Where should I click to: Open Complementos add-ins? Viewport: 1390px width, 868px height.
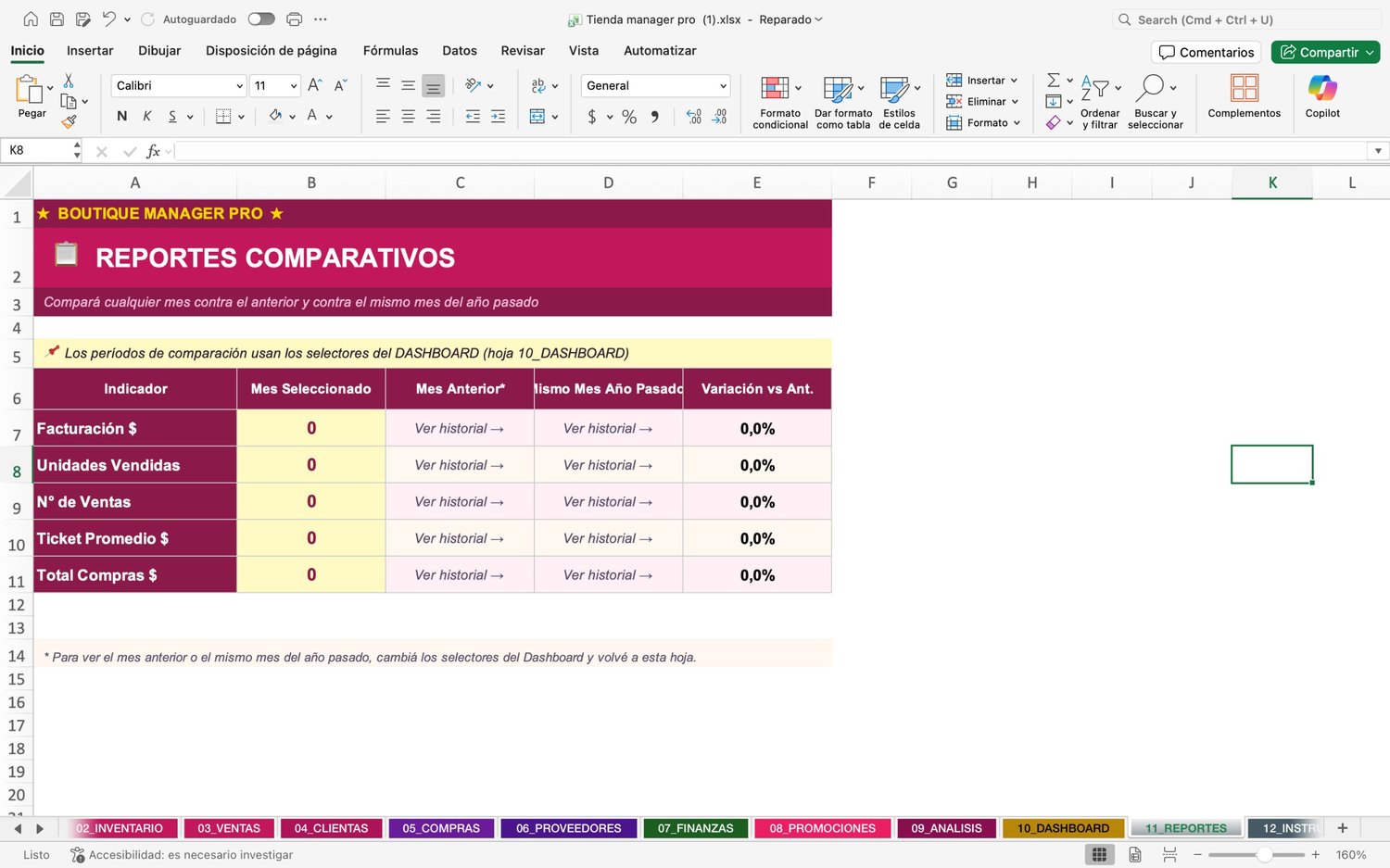tap(1245, 96)
